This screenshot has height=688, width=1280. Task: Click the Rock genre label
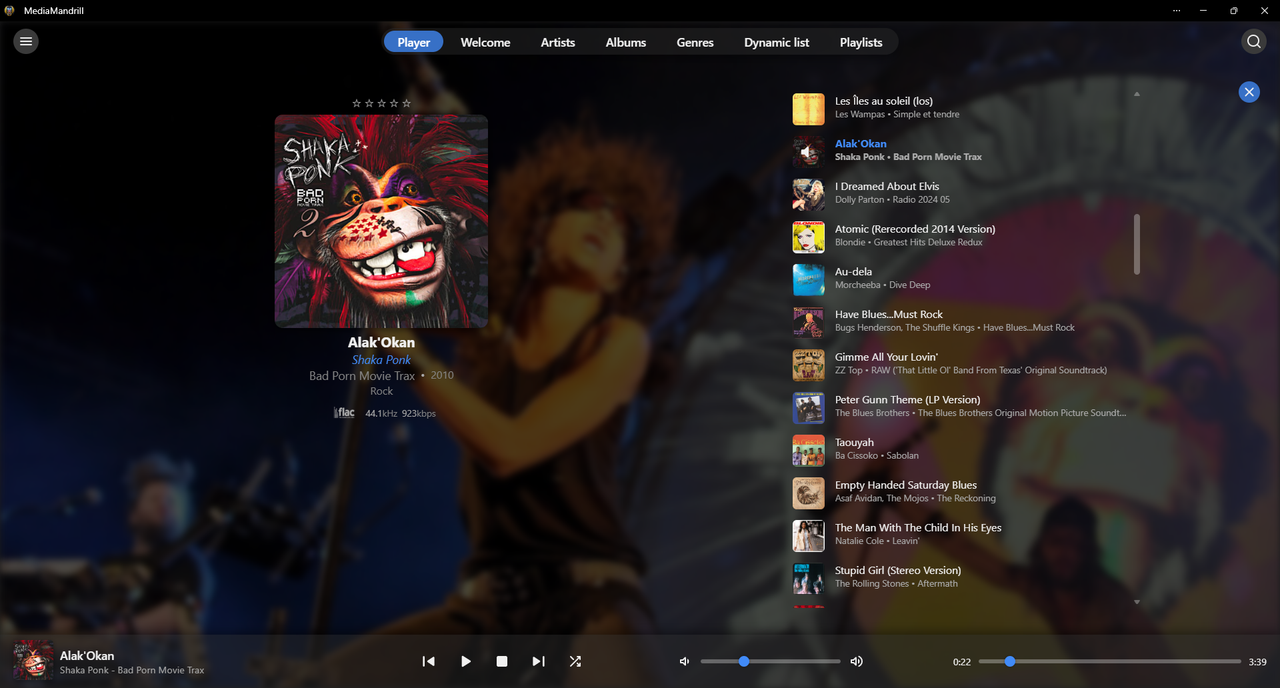[x=381, y=391]
